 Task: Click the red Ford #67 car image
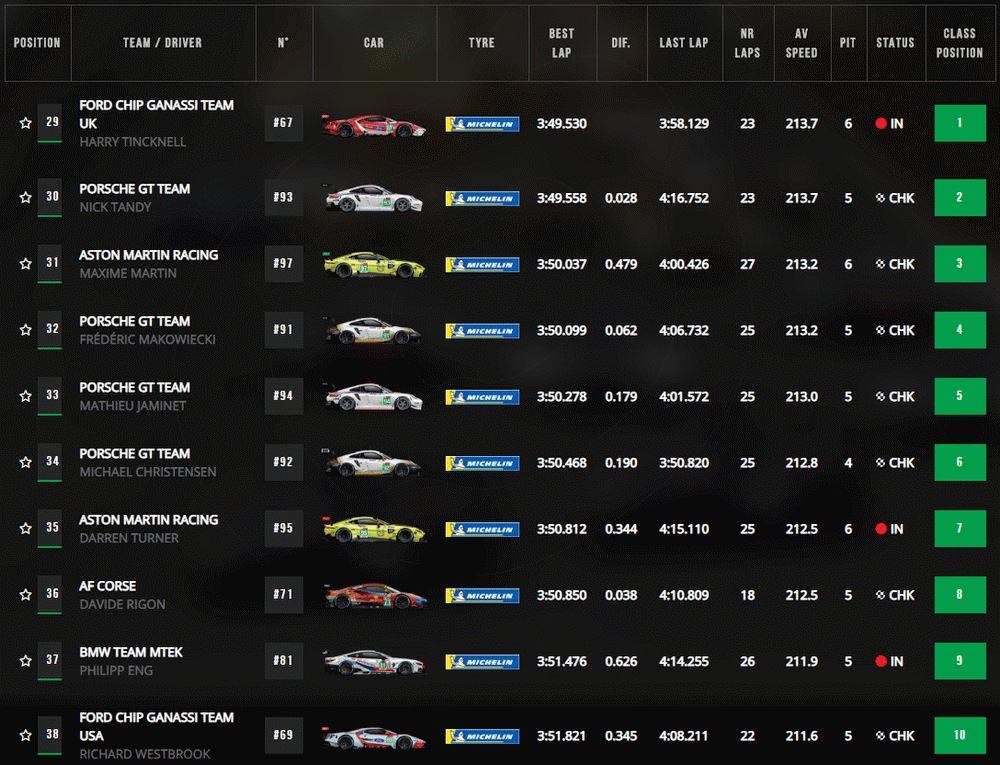[374, 125]
